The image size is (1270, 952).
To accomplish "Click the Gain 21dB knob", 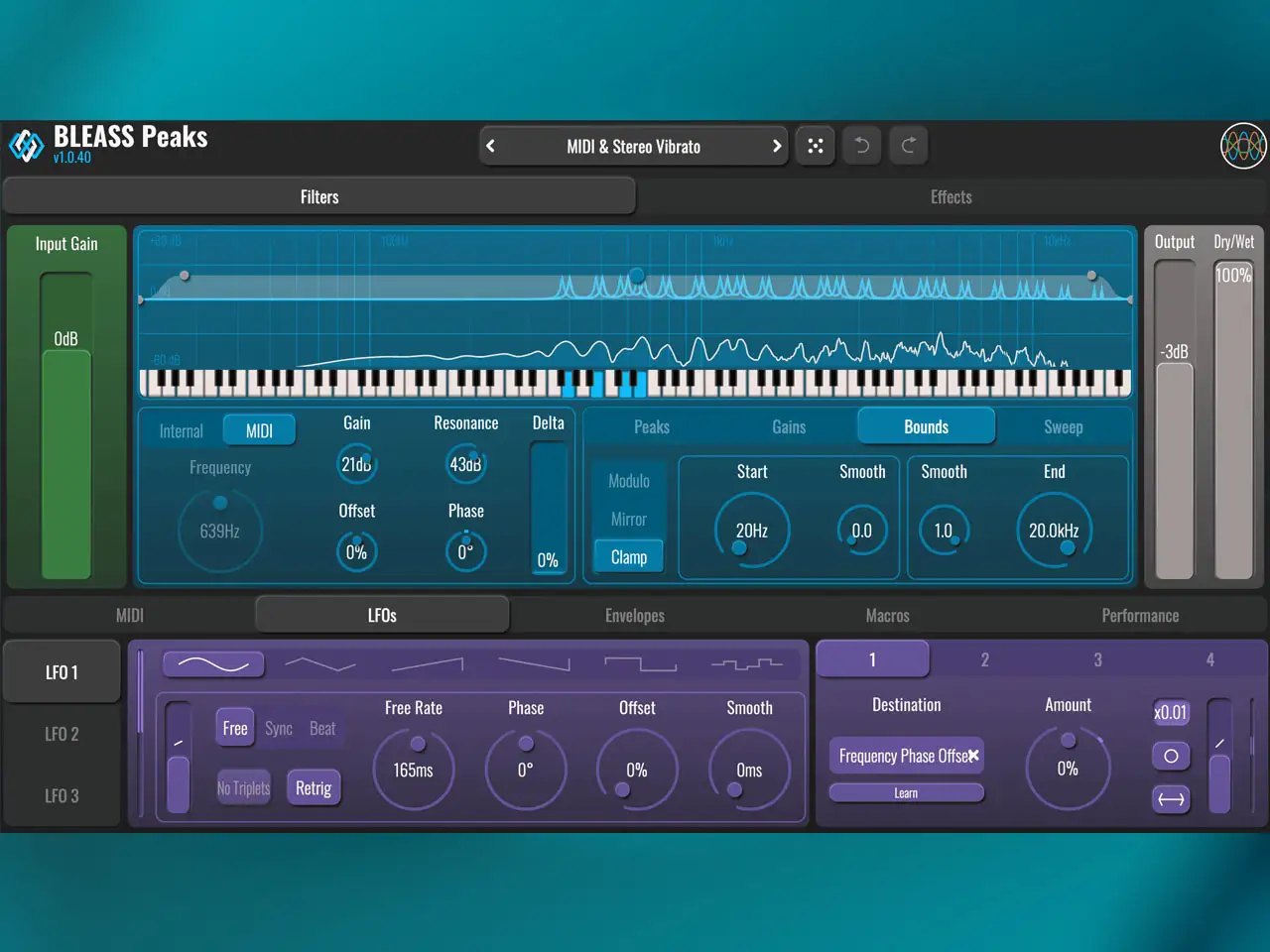I will 356,464.
